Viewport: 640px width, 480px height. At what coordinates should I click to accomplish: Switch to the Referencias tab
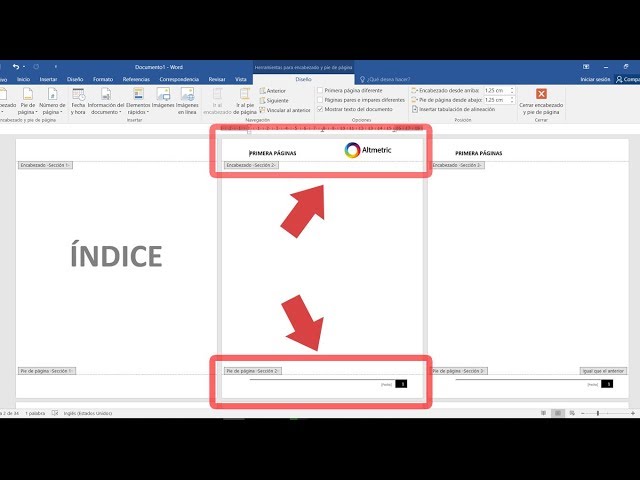135,79
